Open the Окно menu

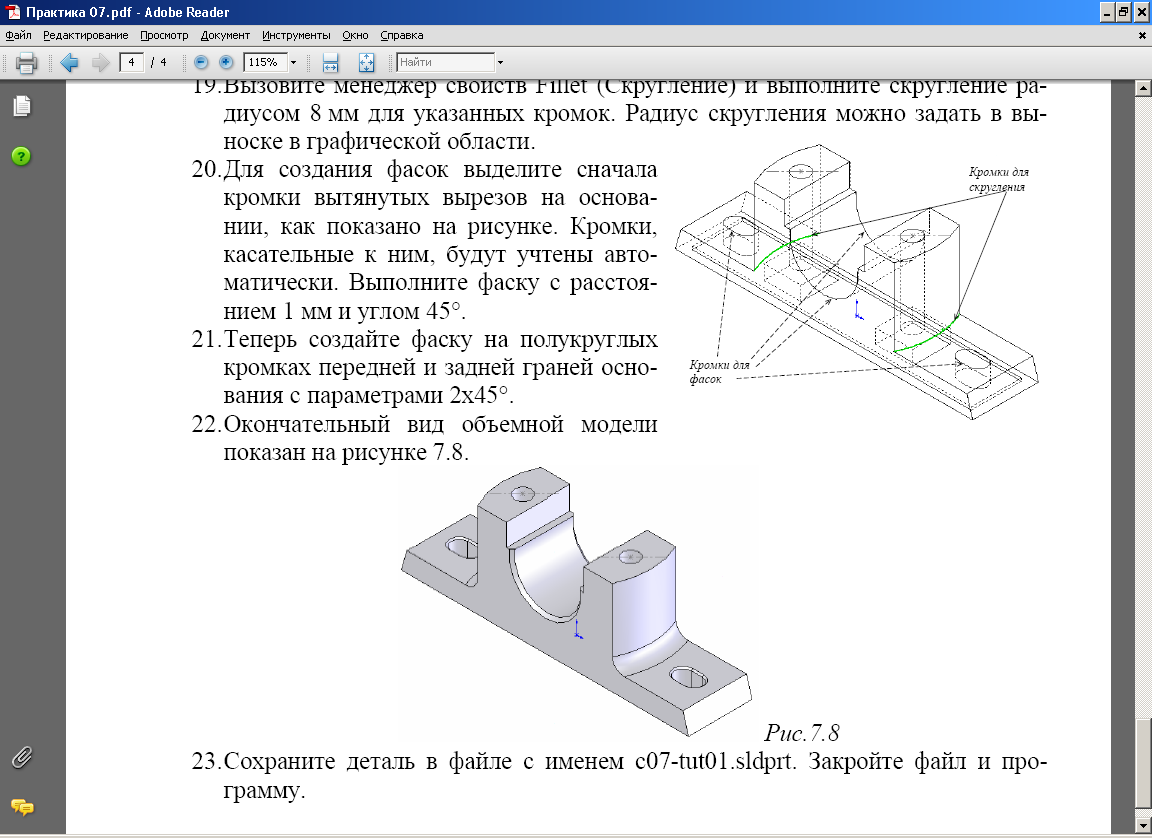click(x=355, y=35)
